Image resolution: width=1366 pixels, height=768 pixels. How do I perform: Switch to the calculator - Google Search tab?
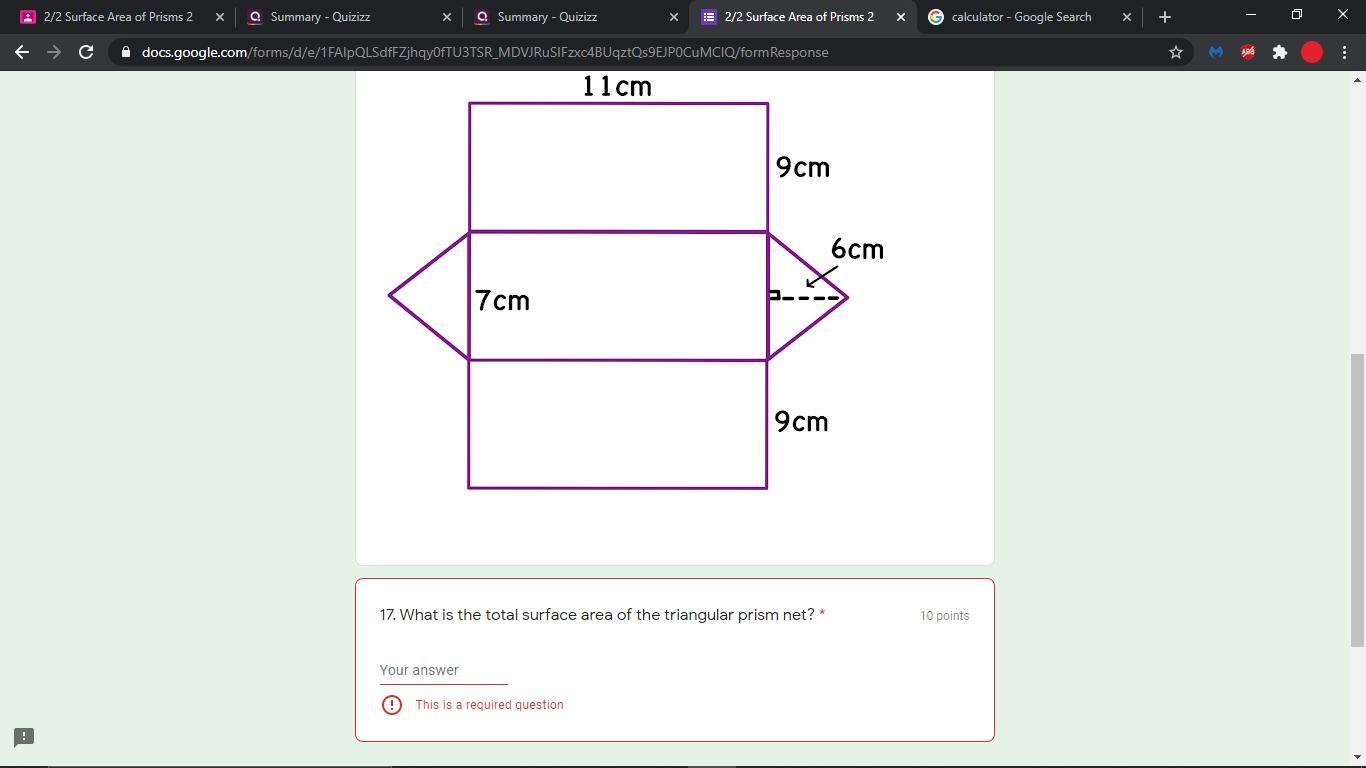click(x=1020, y=17)
